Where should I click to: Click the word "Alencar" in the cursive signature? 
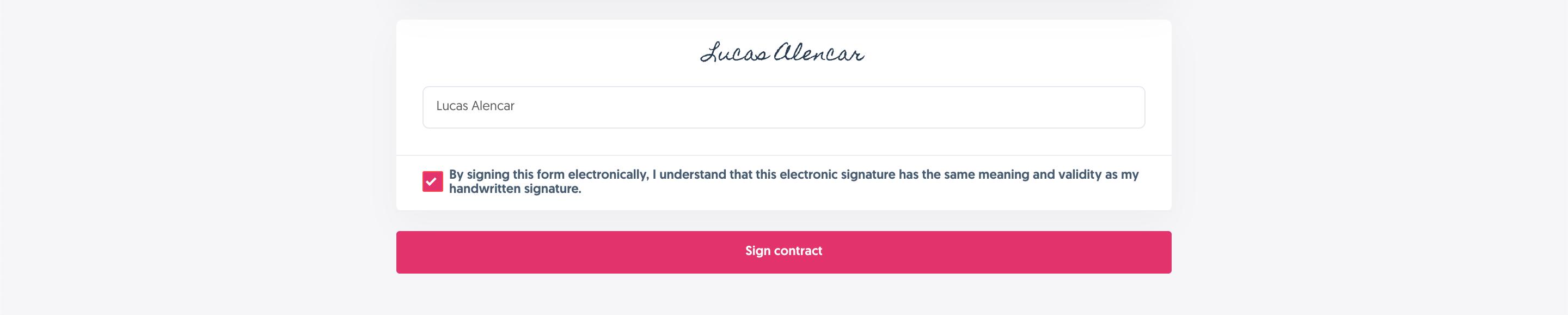tap(819, 53)
